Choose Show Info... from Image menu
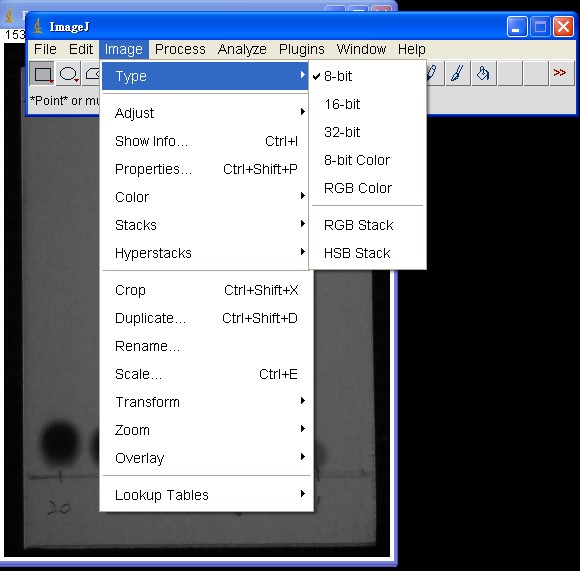The height and width of the screenshot is (571, 580). click(205, 141)
